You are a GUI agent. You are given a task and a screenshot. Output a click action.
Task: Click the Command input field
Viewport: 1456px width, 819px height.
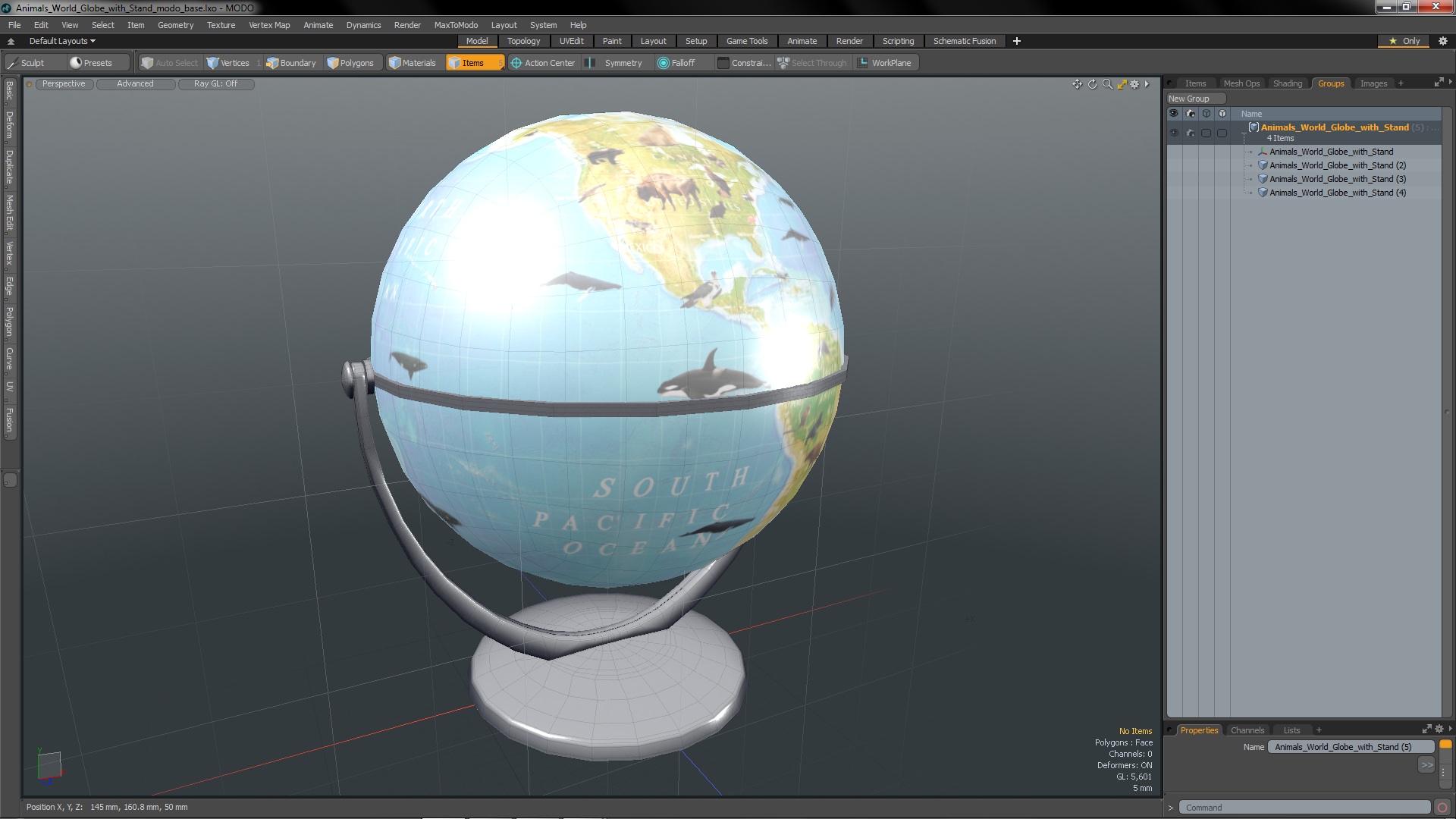click(1306, 808)
